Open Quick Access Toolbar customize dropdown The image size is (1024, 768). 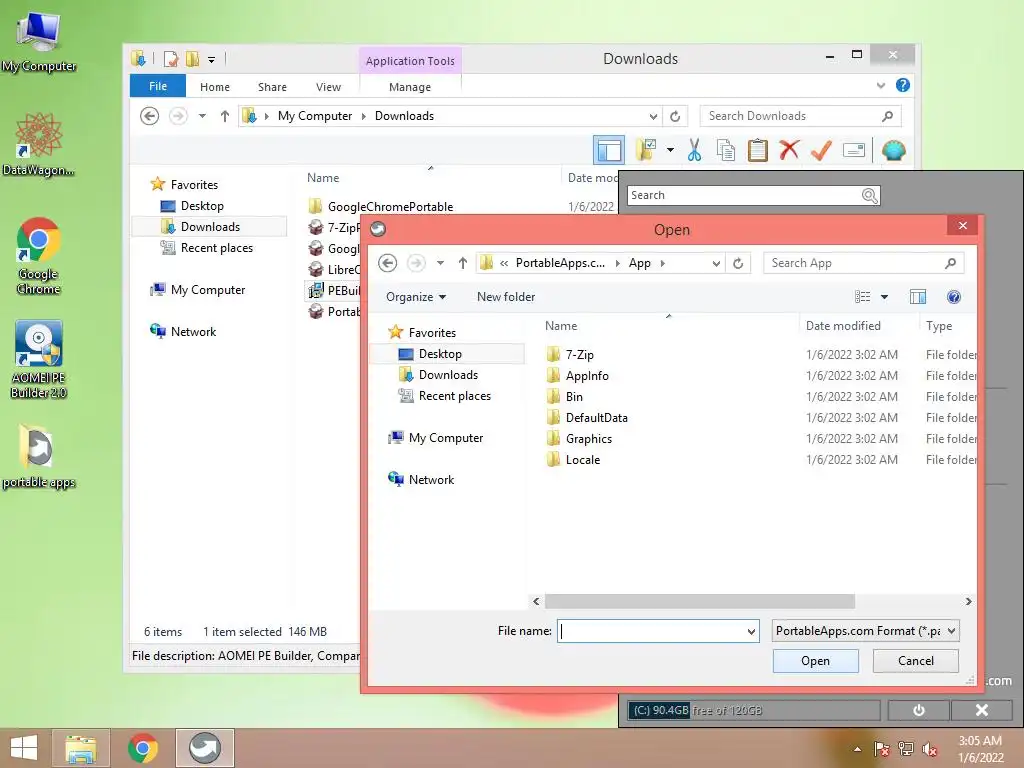pos(212,59)
